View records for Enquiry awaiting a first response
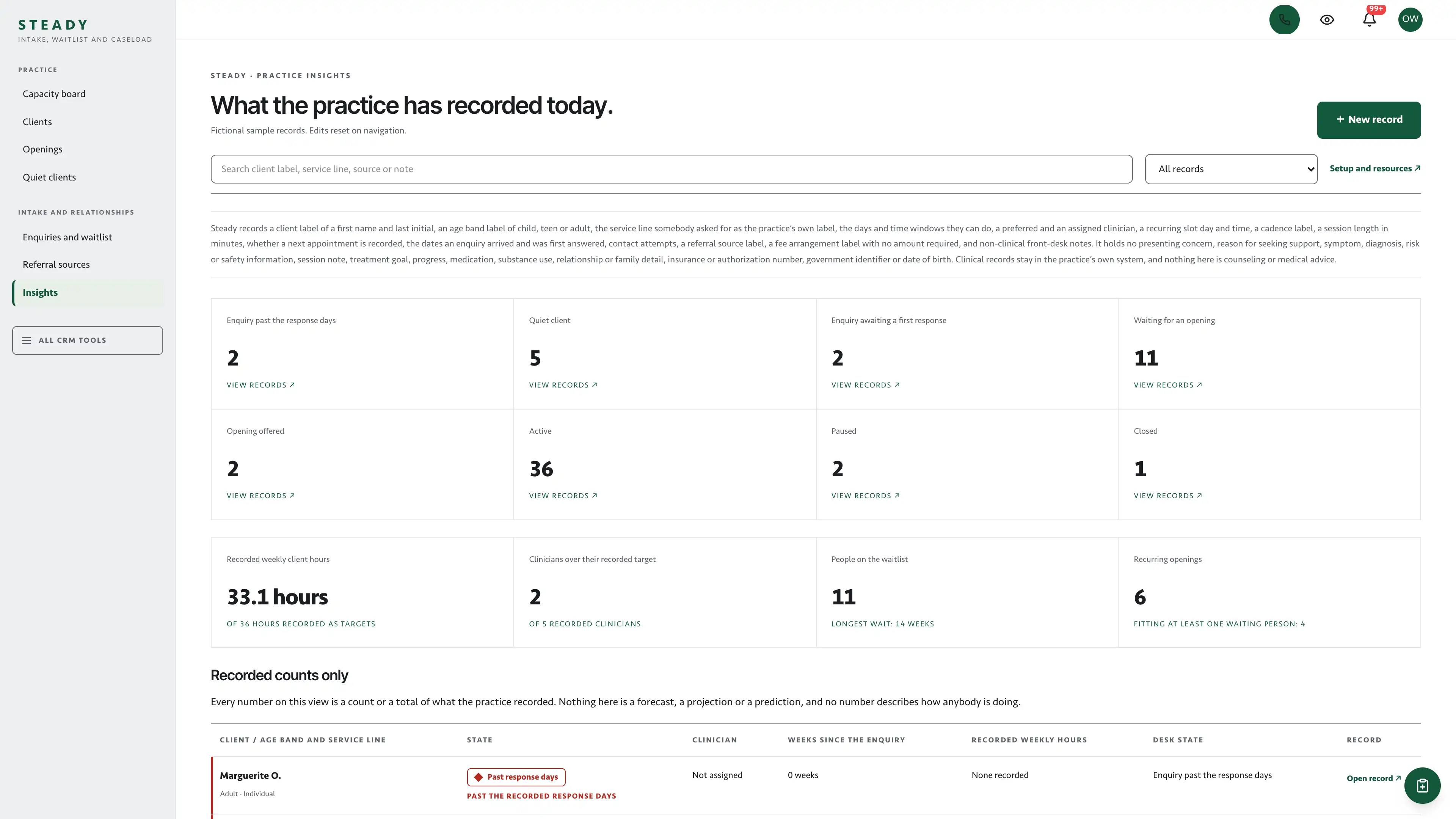1456x819 pixels. pos(865,385)
